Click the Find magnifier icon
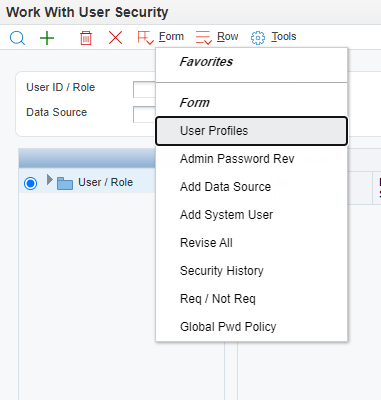This screenshot has height=400, width=381. 17,38
